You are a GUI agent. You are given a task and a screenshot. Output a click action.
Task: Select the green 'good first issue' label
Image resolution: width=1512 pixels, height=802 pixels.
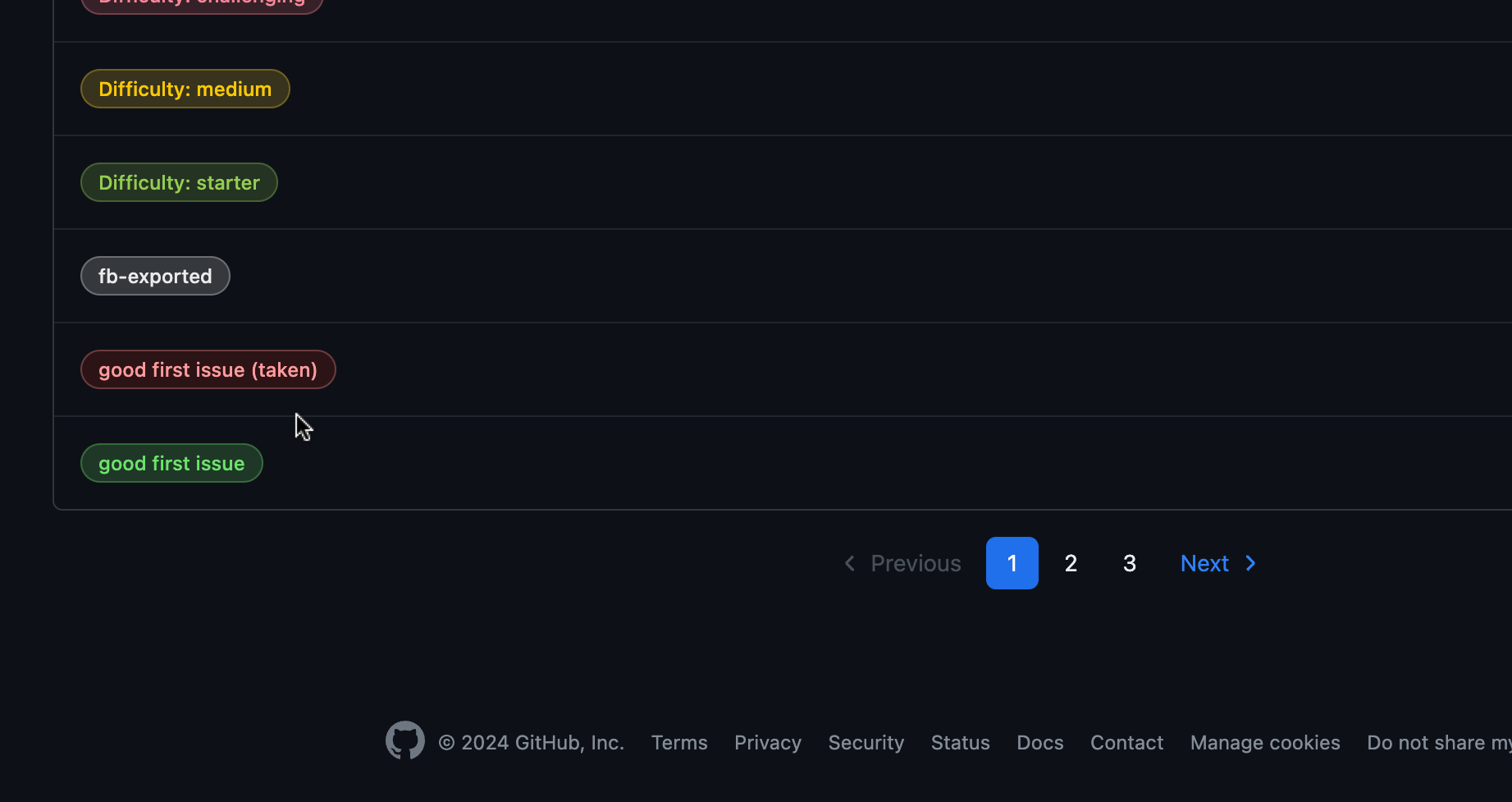[171, 463]
